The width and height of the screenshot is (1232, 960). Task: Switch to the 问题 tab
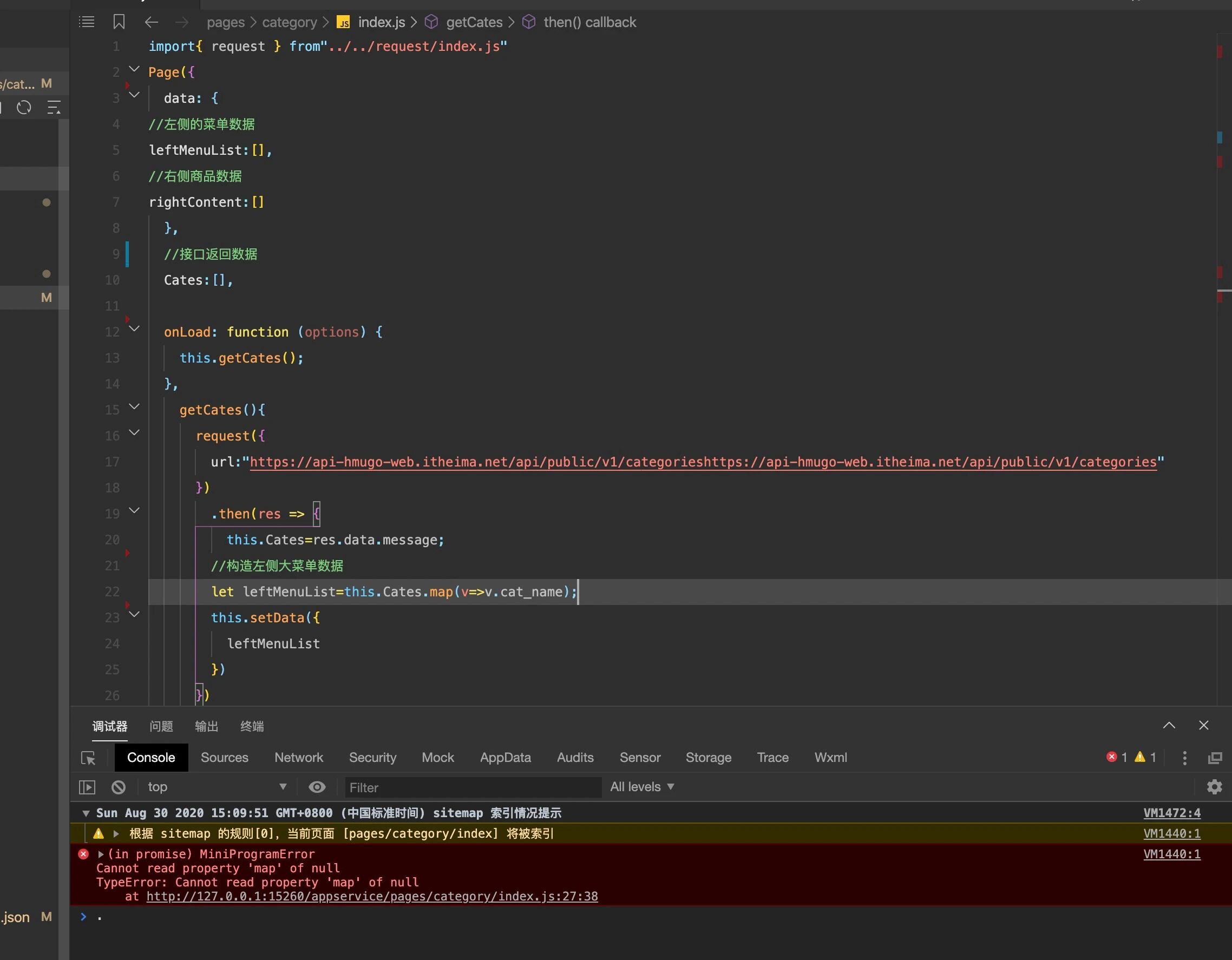161,726
